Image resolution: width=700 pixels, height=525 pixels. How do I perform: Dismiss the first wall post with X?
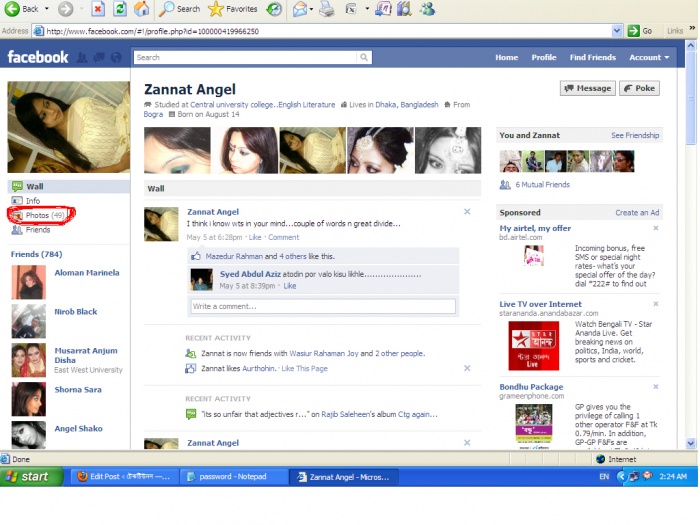[467, 212]
